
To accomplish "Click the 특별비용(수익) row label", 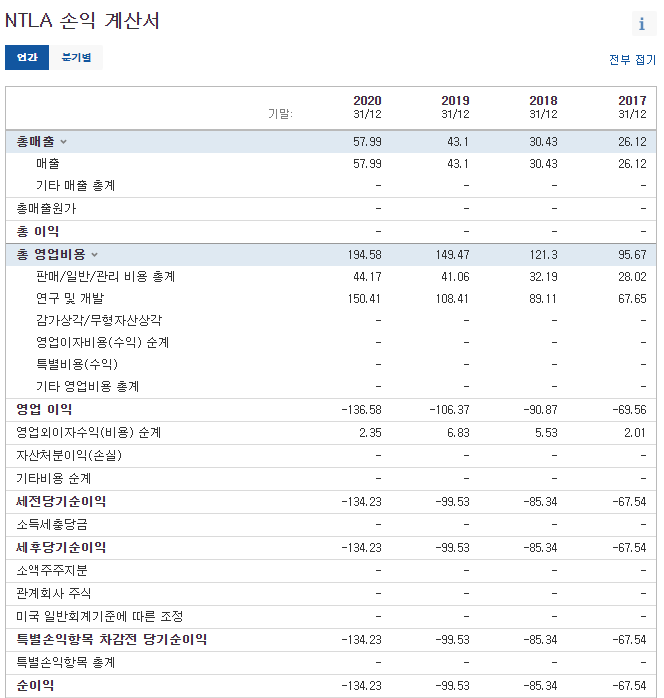I will (77, 365).
